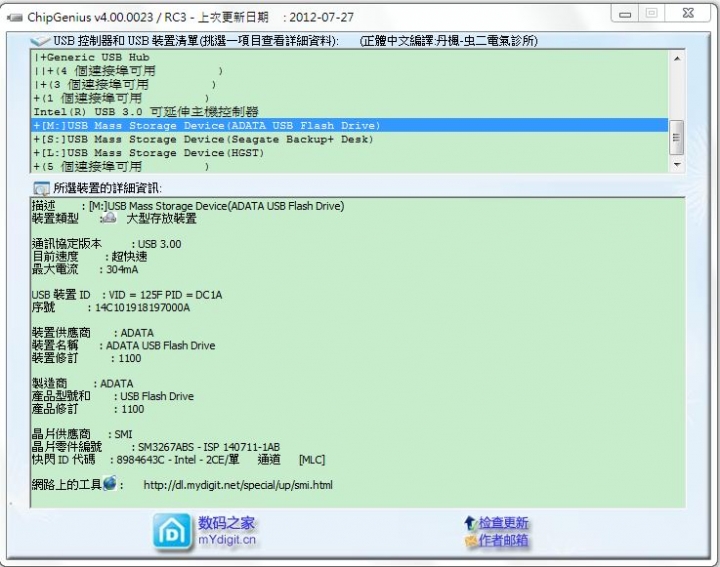720x567 pixels.
Task: Click the device list scrollbar thumb
Action: click(x=677, y=137)
